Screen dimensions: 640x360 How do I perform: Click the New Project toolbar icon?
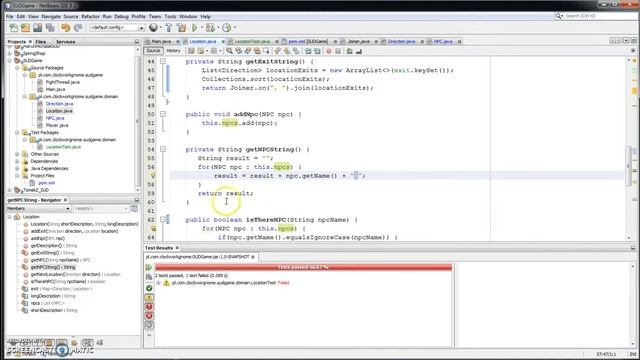pos(25,28)
